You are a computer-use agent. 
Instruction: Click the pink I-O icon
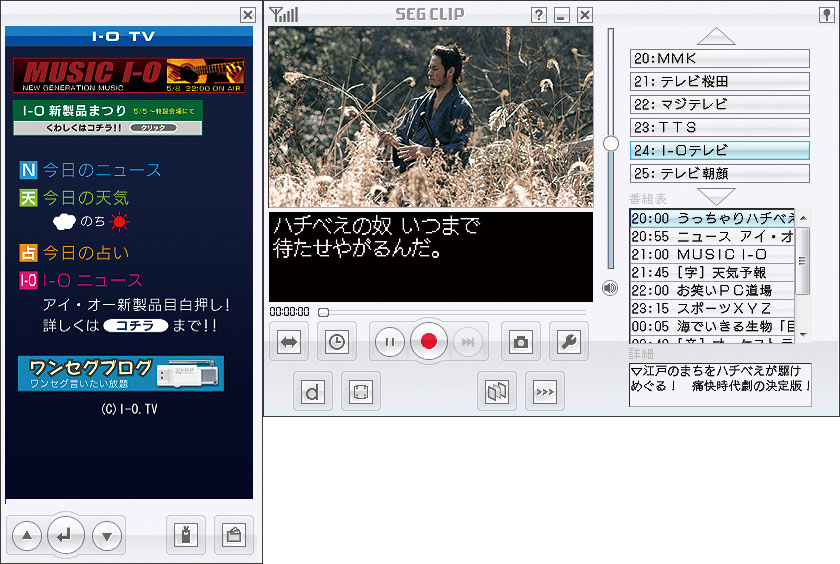click(x=28, y=280)
